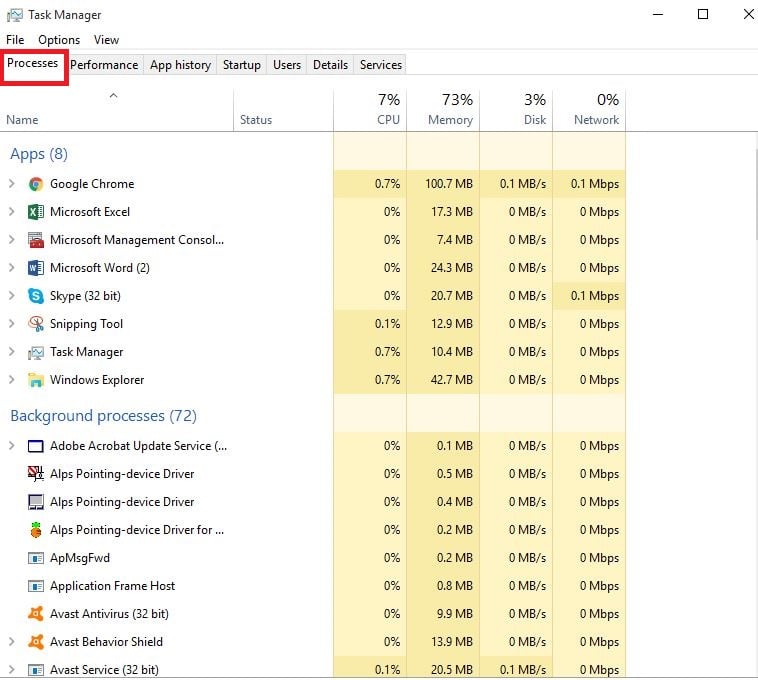This screenshot has width=758, height=680.
Task: Select the Google Chrome process name
Action: [92, 184]
